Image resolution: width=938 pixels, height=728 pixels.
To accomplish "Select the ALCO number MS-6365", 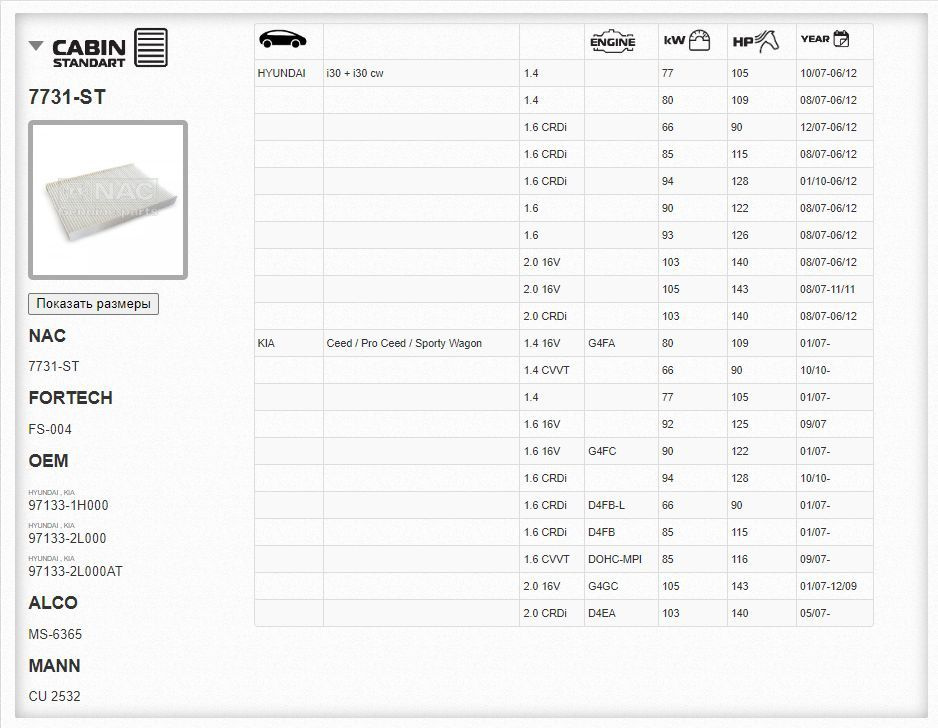I will 55,634.
